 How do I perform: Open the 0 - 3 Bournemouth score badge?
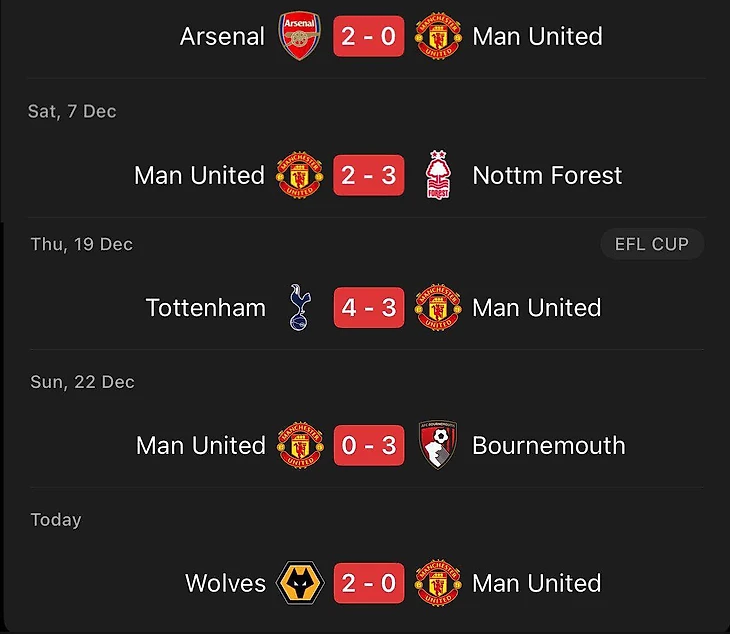point(368,445)
